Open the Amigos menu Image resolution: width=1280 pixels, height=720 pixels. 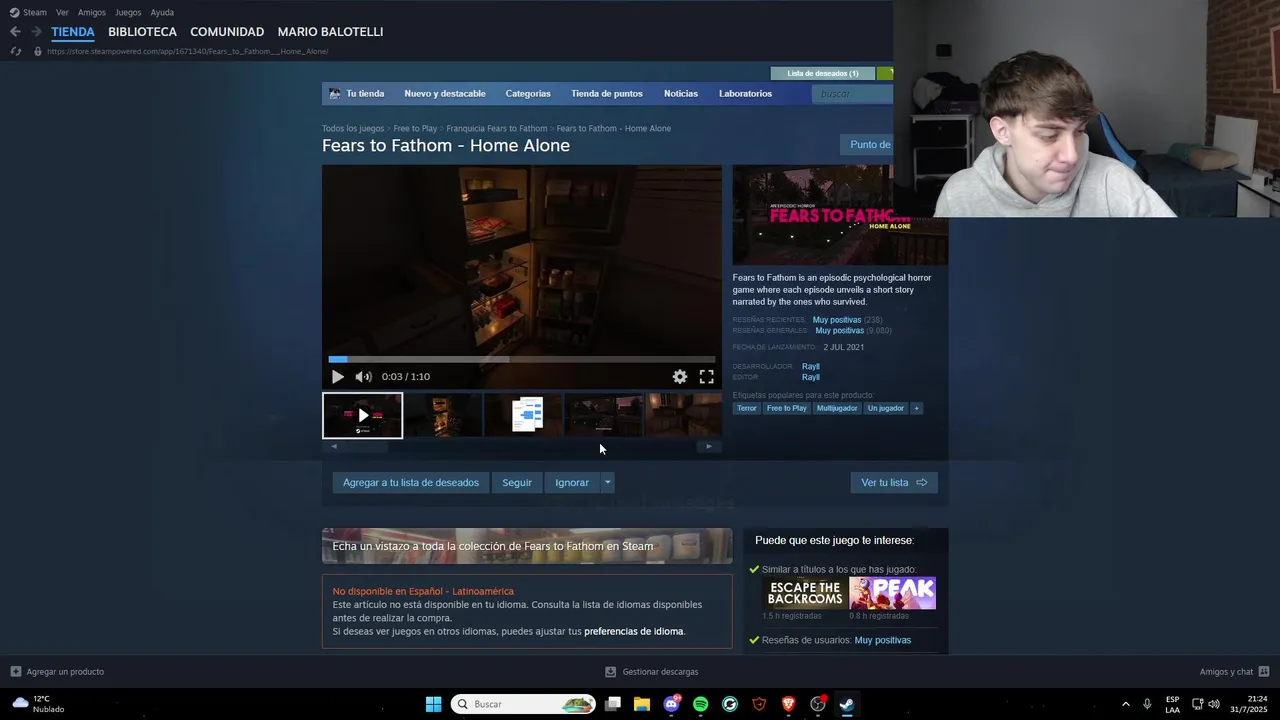pyautogui.click(x=92, y=12)
